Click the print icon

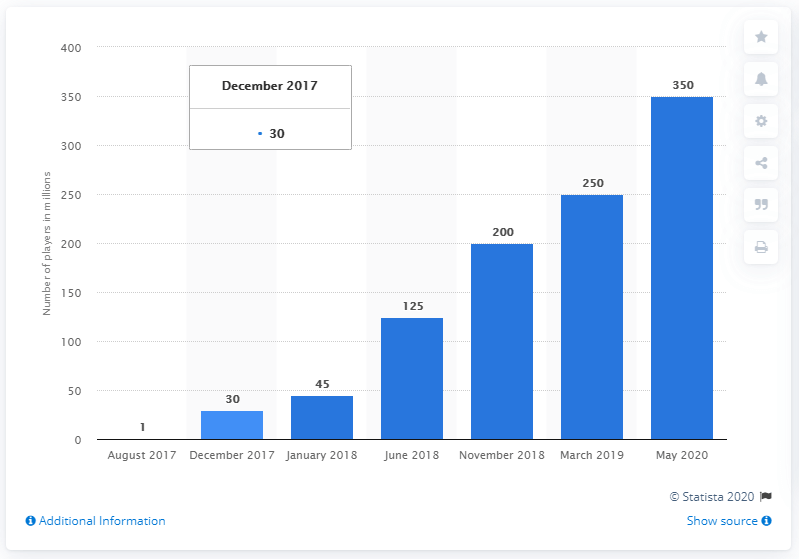click(x=761, y=247)
